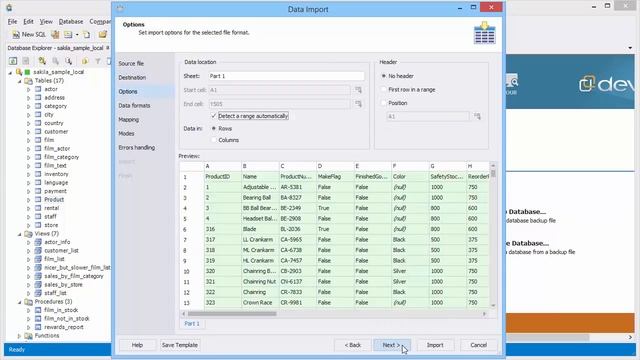Go to Modes wizard step
The image size is (640, 360).
coord(126,133)
